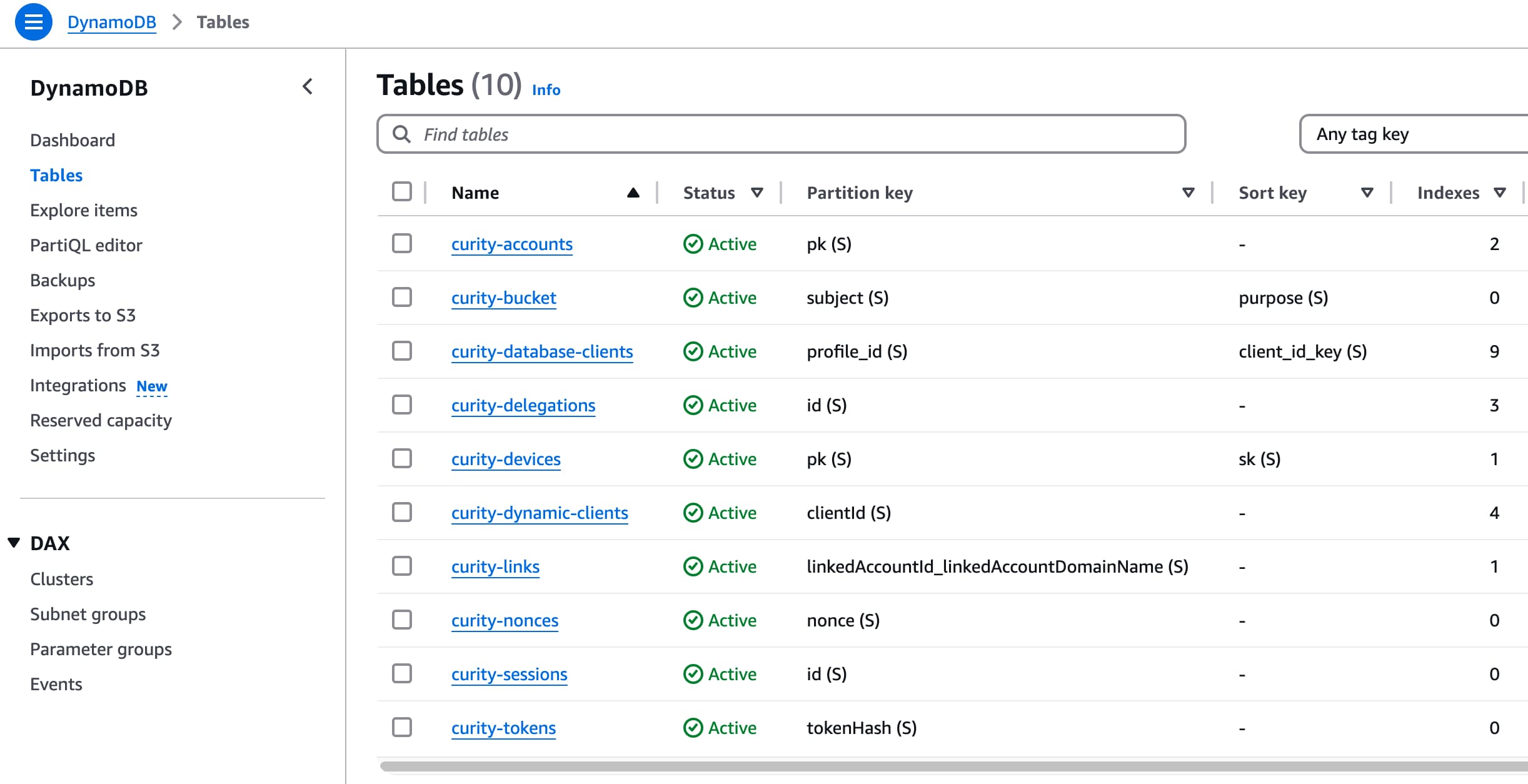Focus the Find tables search field

point(782,134)
